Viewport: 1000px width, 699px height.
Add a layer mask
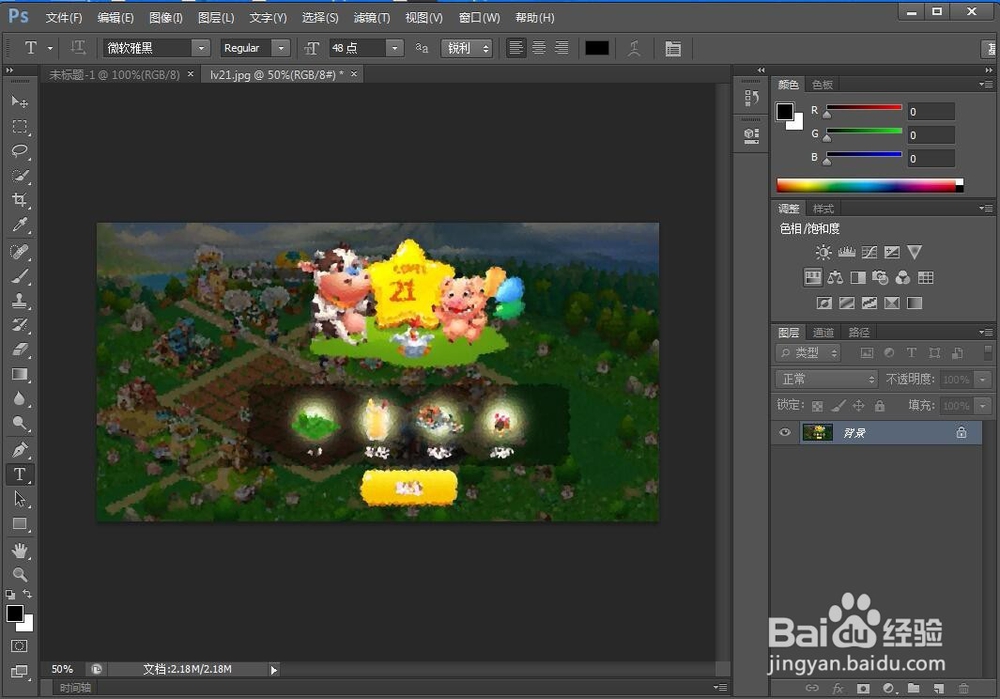coord(863,688)
